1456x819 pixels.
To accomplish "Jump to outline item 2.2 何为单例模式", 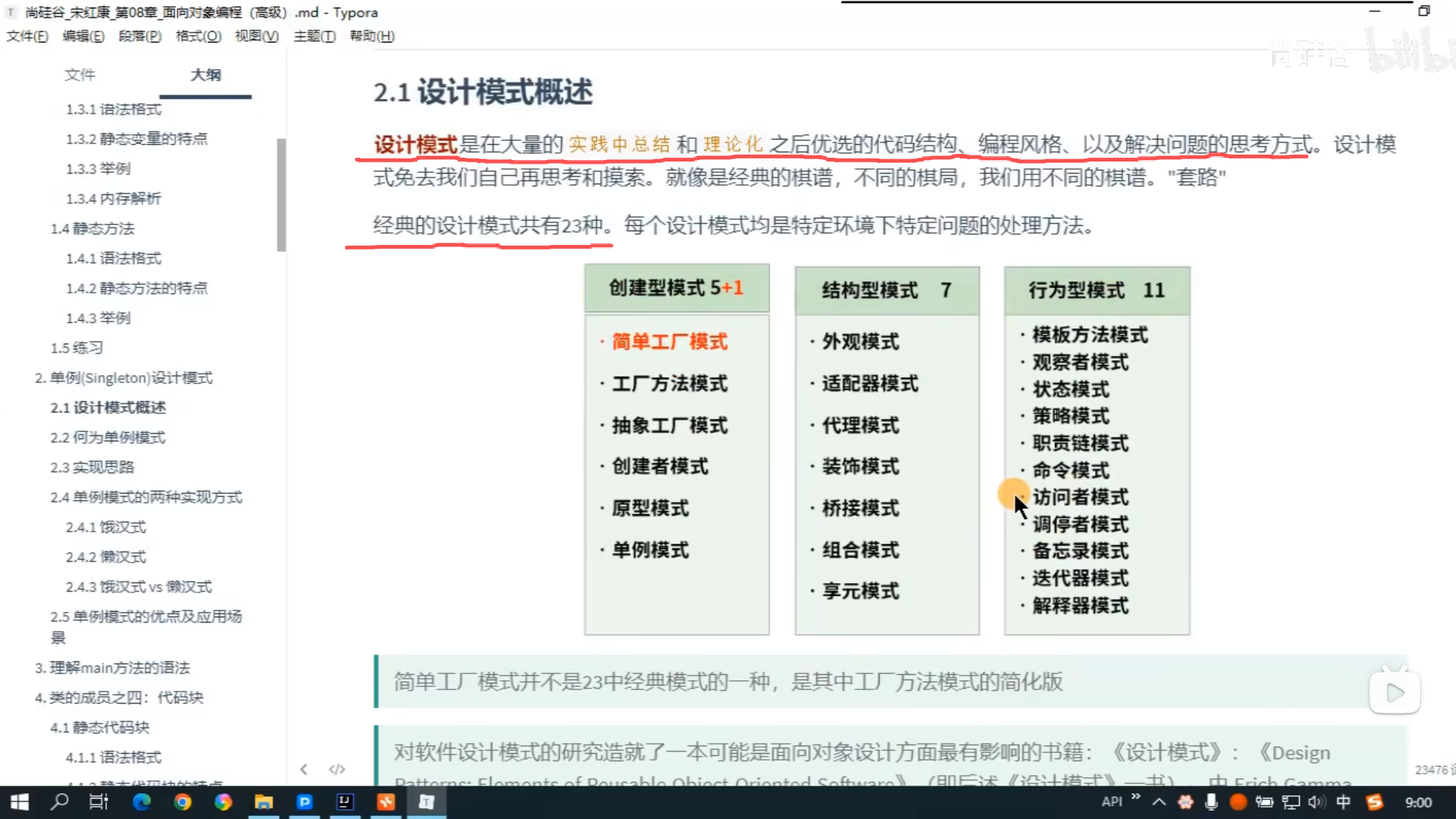I will pos(108,438).
